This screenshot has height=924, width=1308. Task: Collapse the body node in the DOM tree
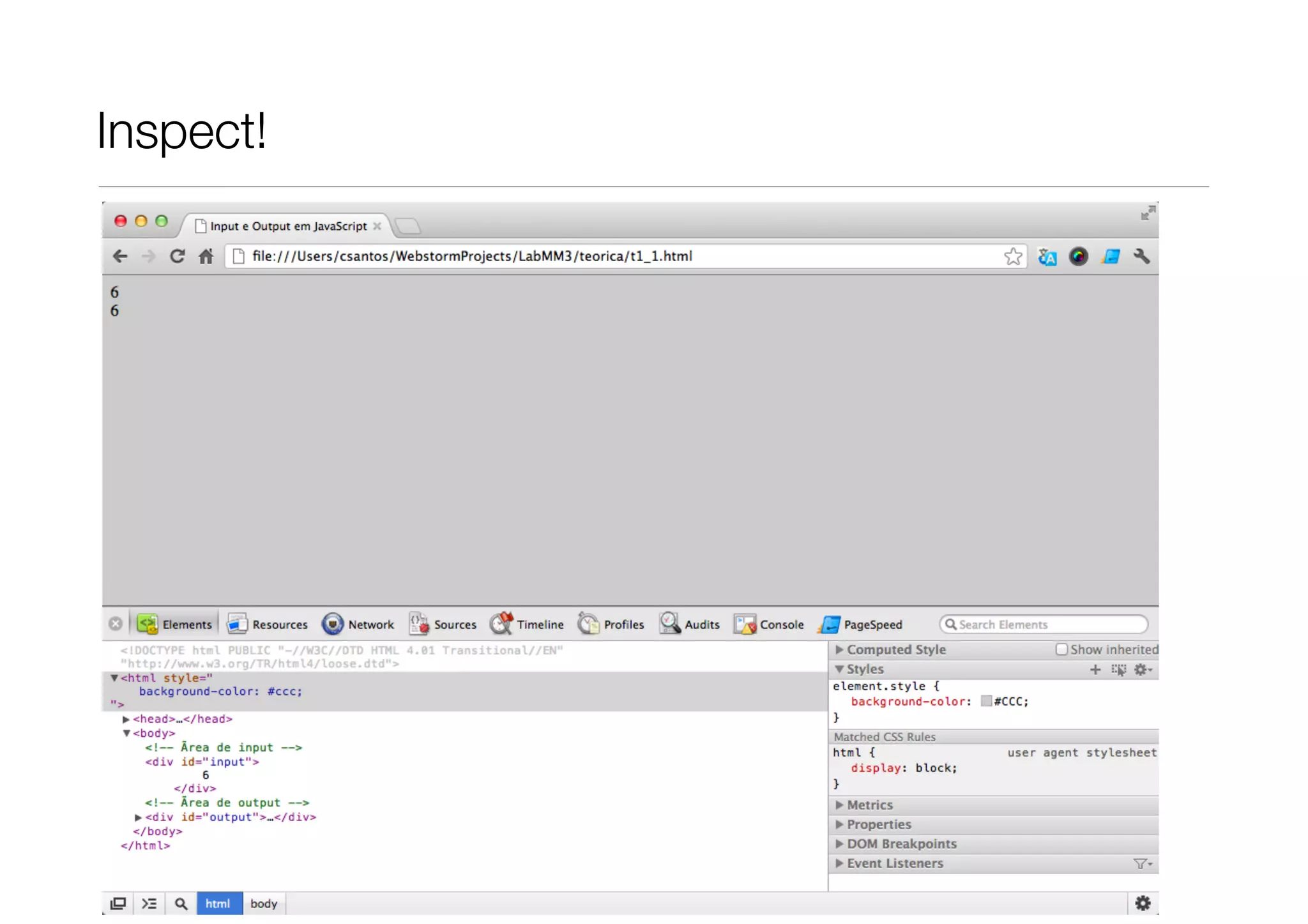(x=126, y=733)
